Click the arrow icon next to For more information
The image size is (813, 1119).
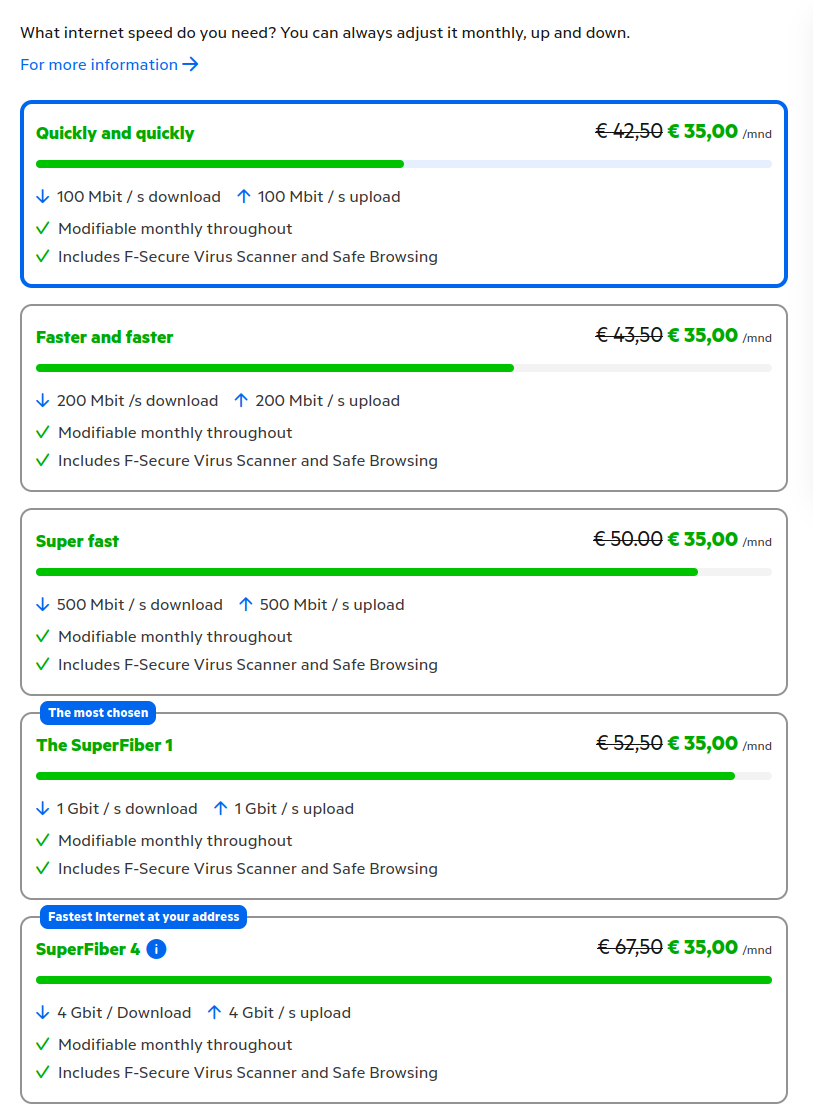pyautogui.click(x=190, y=64)
